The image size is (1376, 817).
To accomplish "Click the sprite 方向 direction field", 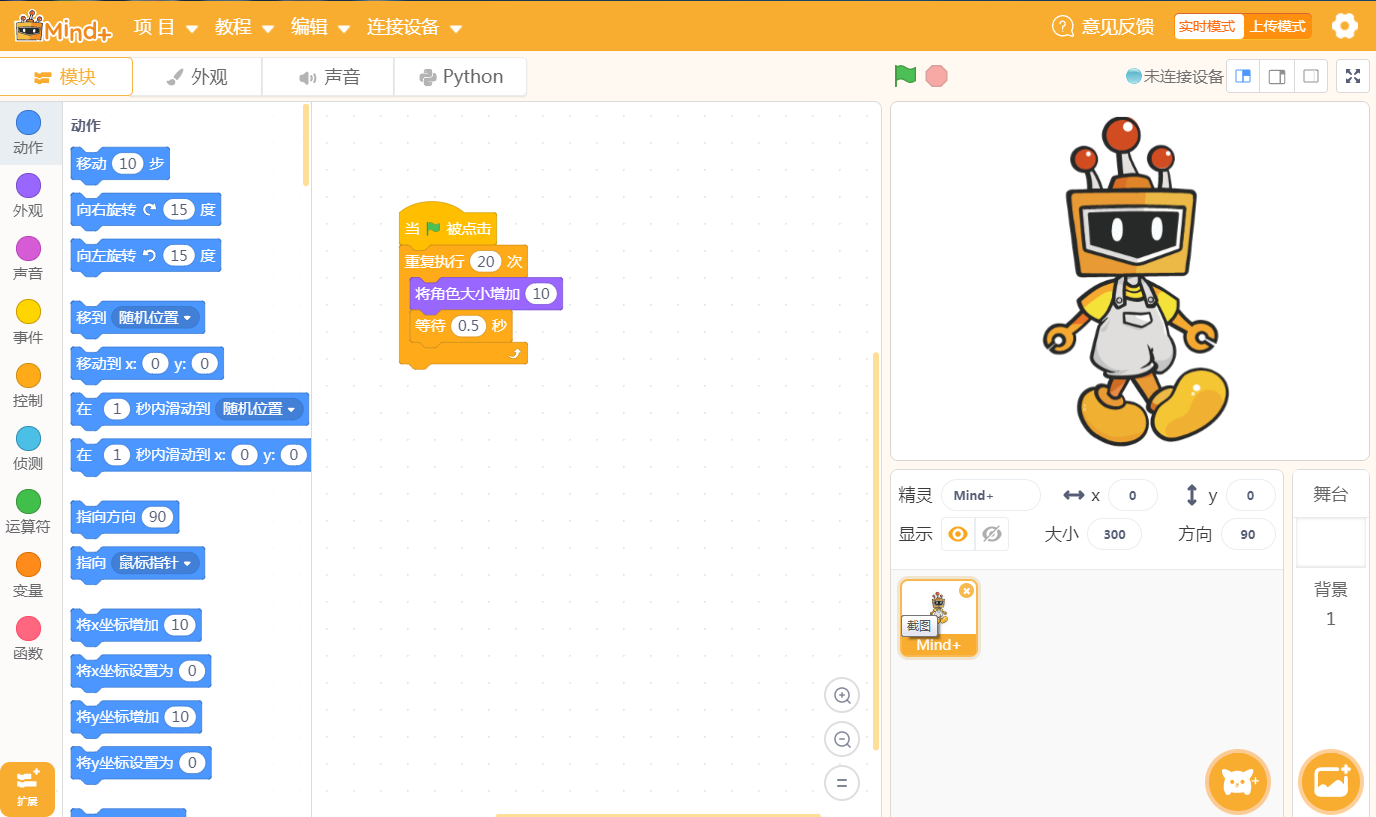I will point(1248,534).
